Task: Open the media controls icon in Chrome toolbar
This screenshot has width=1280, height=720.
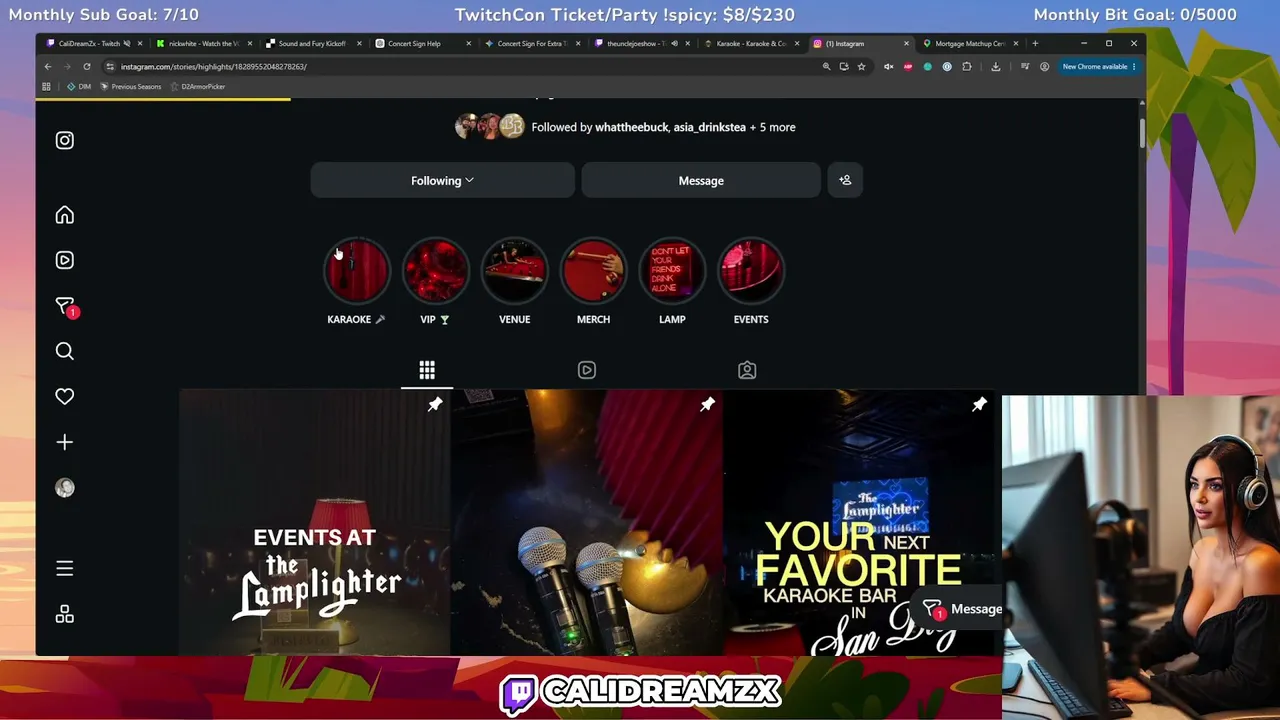Action: [x=1025, y=67]
